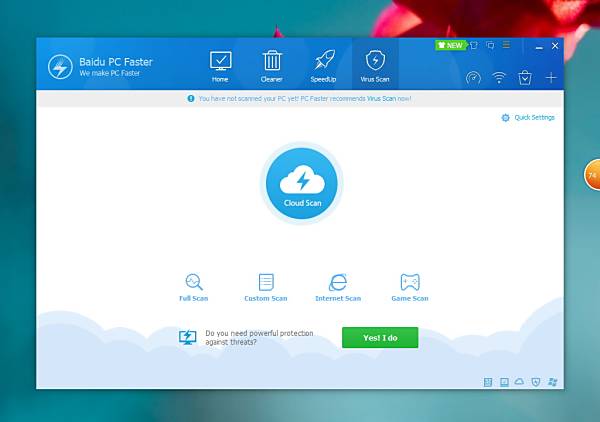Click the green NEW badge
600x422 pixels.
click(451, 45)
